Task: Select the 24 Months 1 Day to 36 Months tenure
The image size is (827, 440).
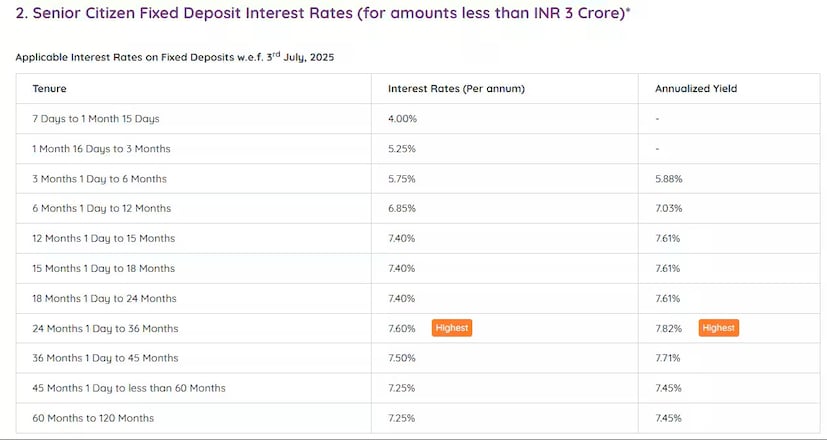Action: coord(106,328)
